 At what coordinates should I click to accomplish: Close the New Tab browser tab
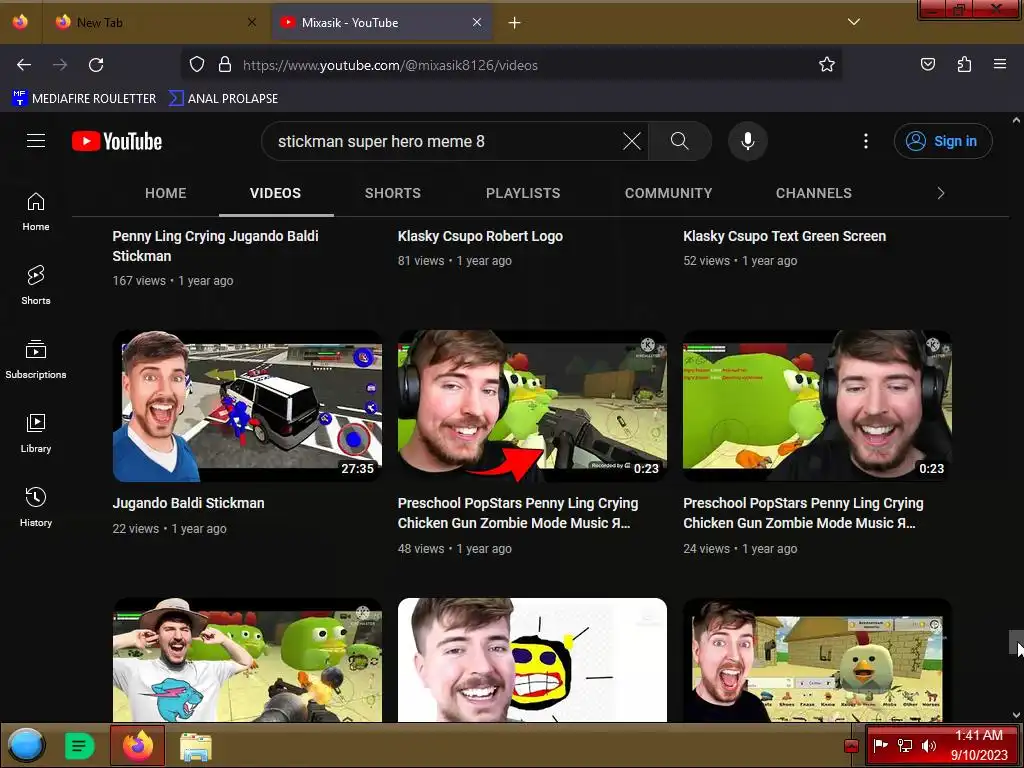point(252,22)
